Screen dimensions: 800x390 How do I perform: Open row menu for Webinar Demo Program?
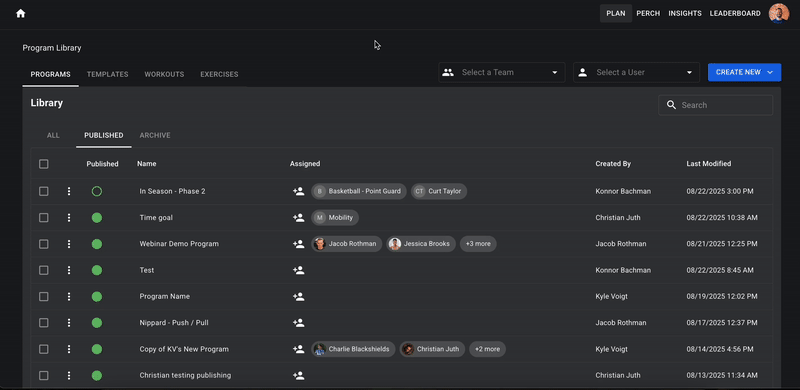69,244
